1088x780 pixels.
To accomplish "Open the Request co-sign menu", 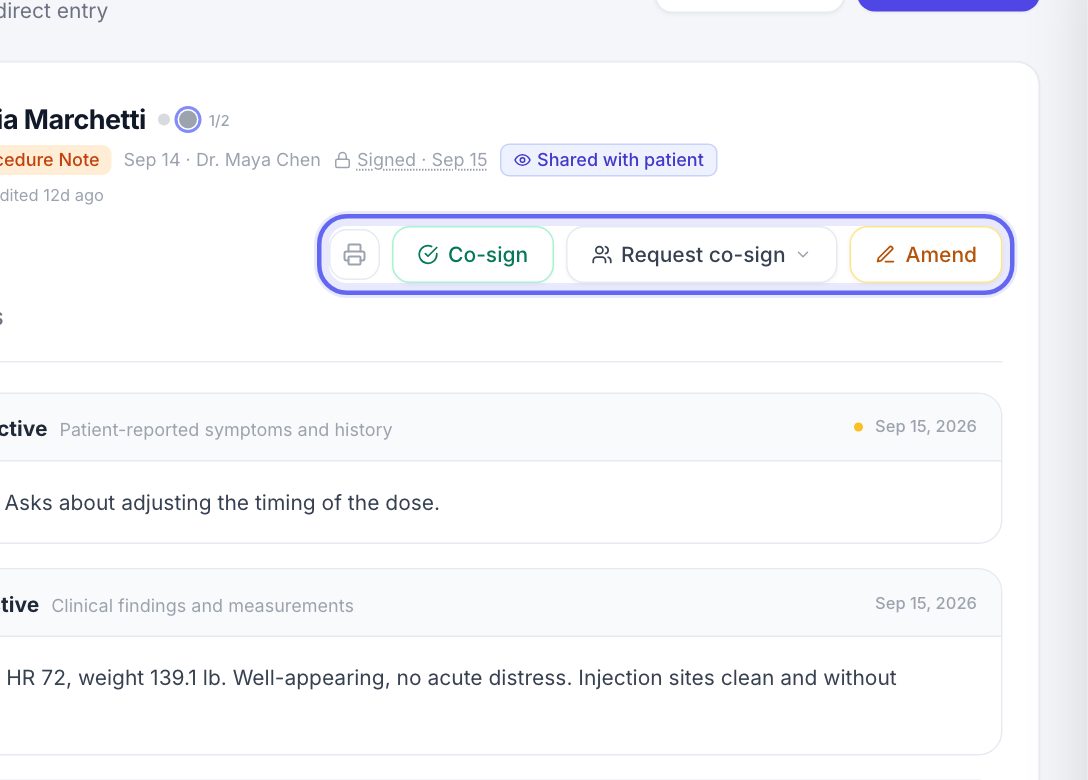I will pyautogui.click(x=702, y=255).
